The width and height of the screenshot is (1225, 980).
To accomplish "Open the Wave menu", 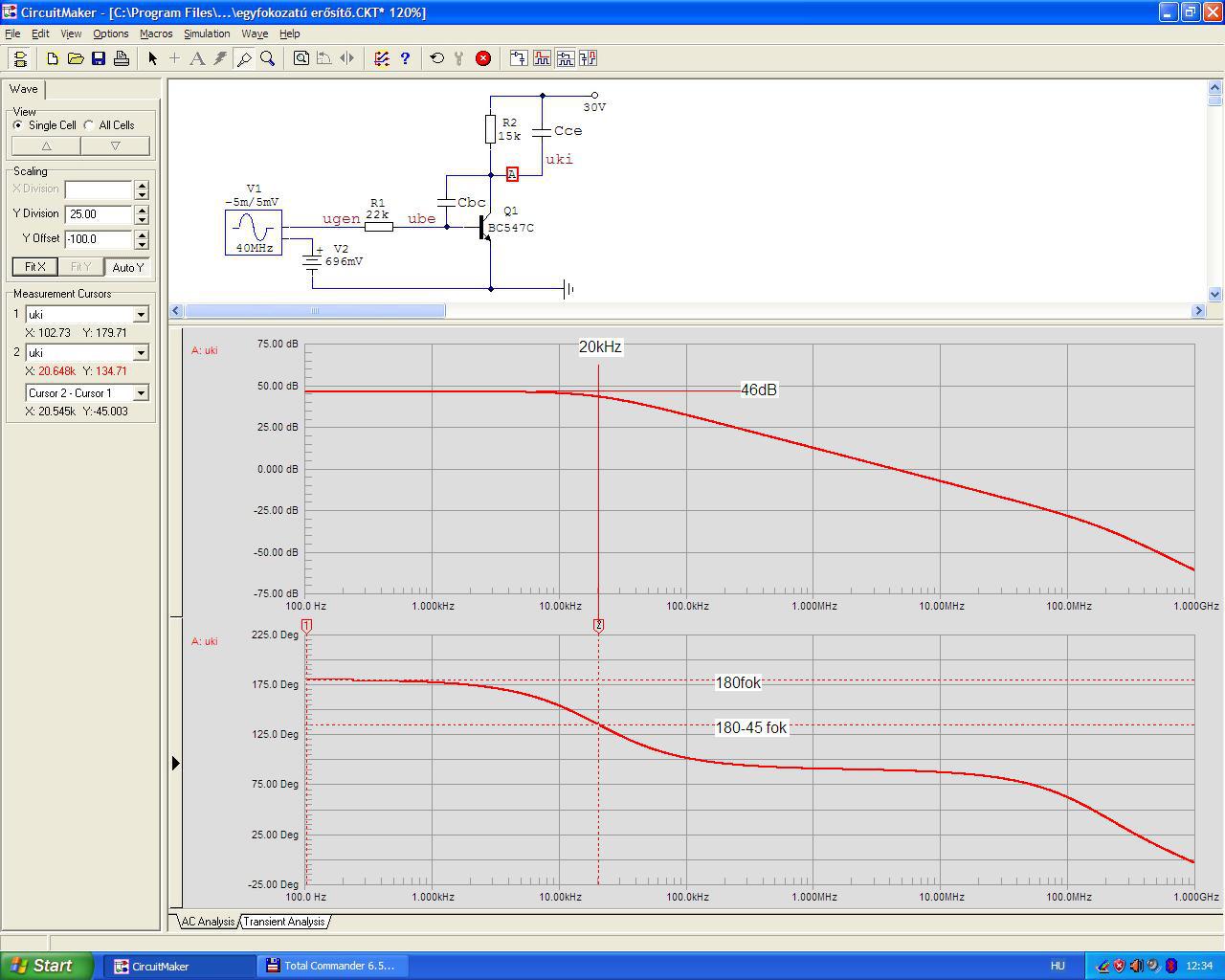I will pos(255,33).
